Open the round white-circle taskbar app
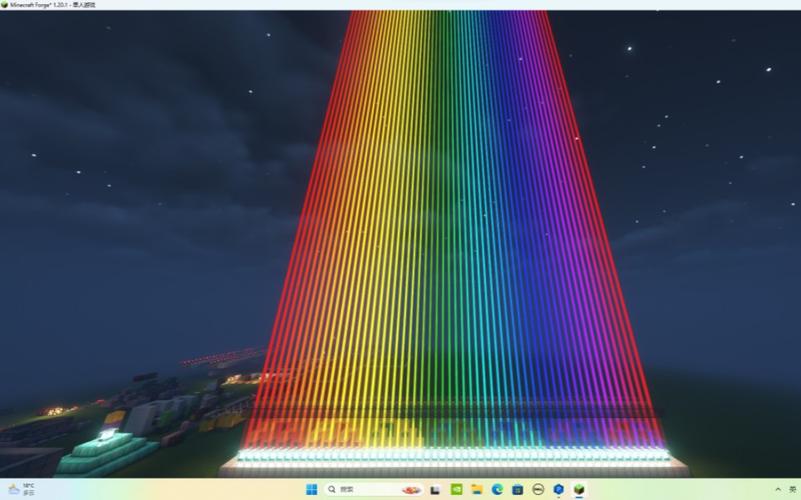The image size is (801, 500). pos(538,489)
